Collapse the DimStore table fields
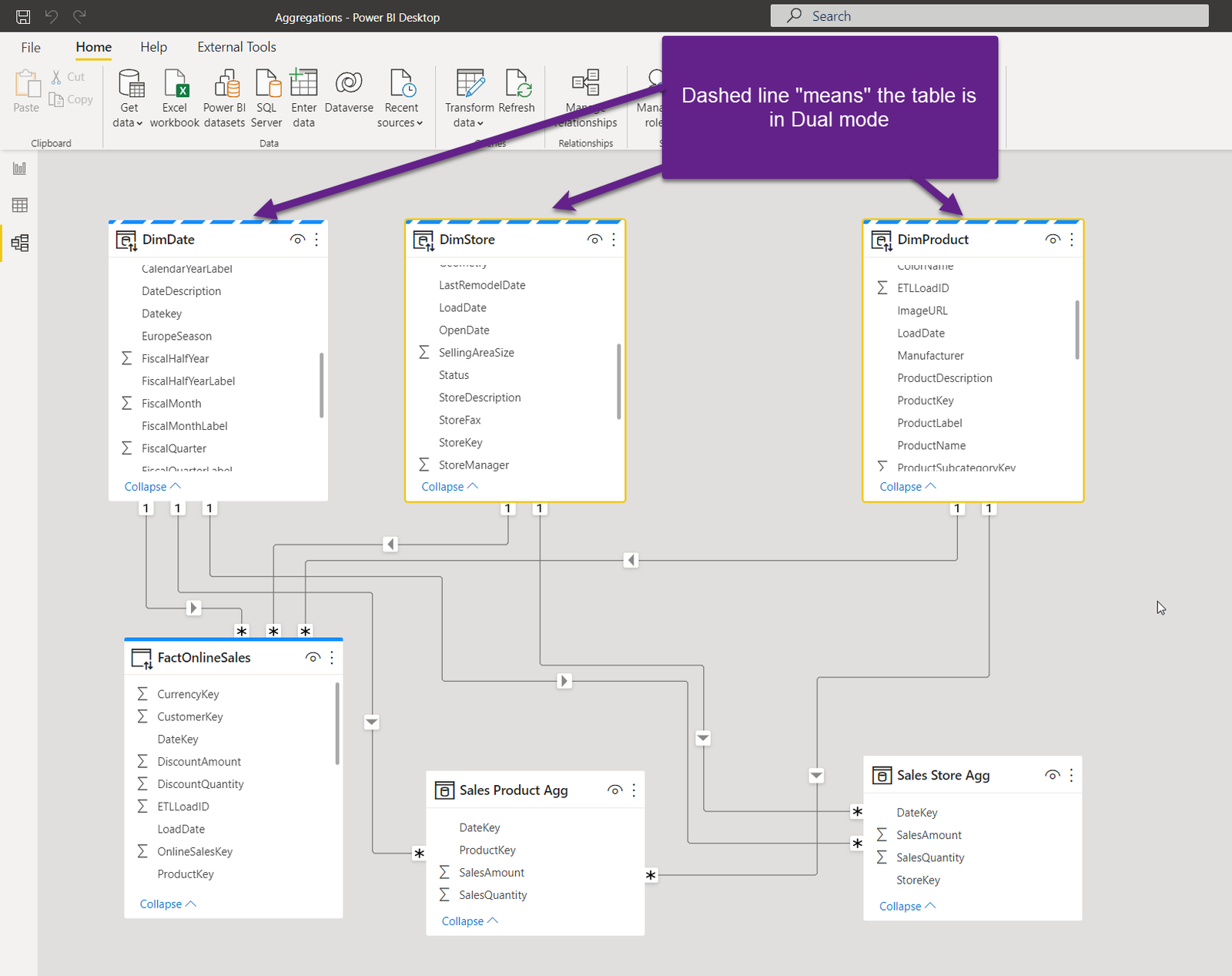 pos(449,486)
